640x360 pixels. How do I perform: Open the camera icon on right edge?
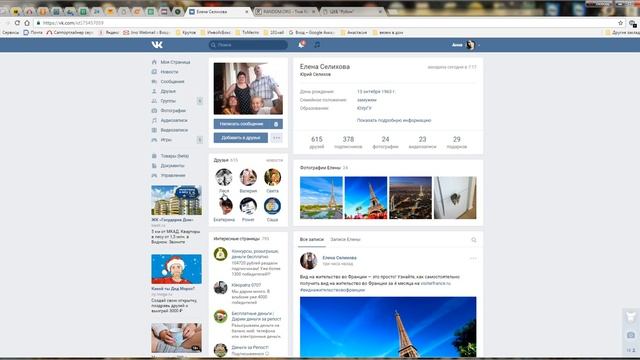(631, 335)
